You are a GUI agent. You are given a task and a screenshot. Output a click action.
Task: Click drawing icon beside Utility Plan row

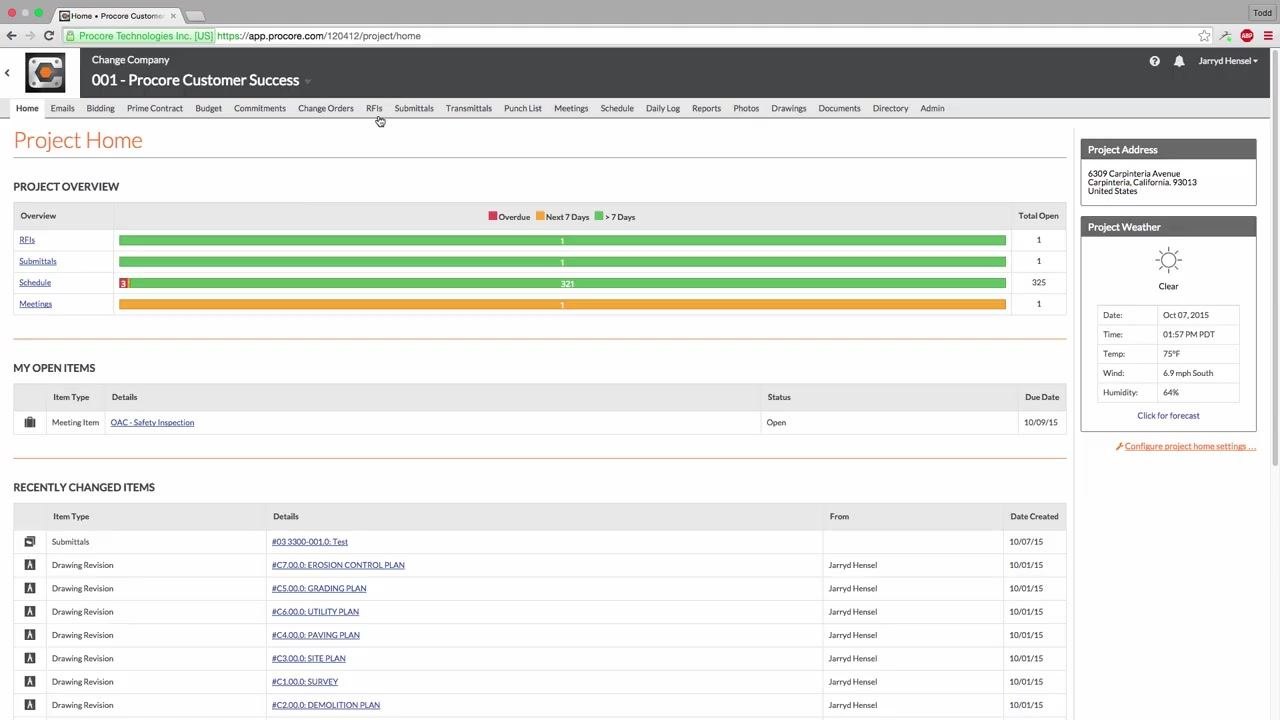(x=30, y=612)
